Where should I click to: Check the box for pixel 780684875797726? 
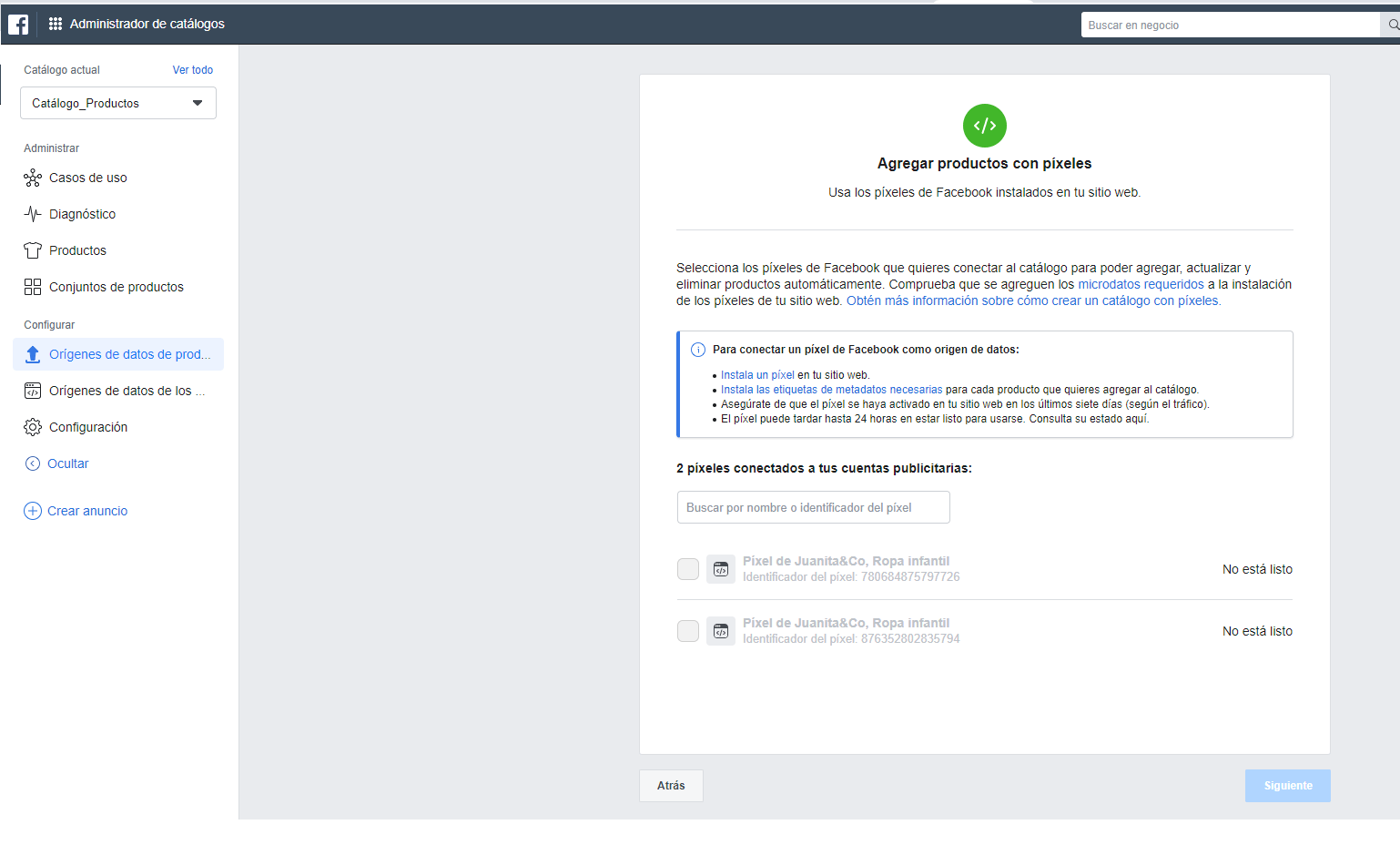688,569
